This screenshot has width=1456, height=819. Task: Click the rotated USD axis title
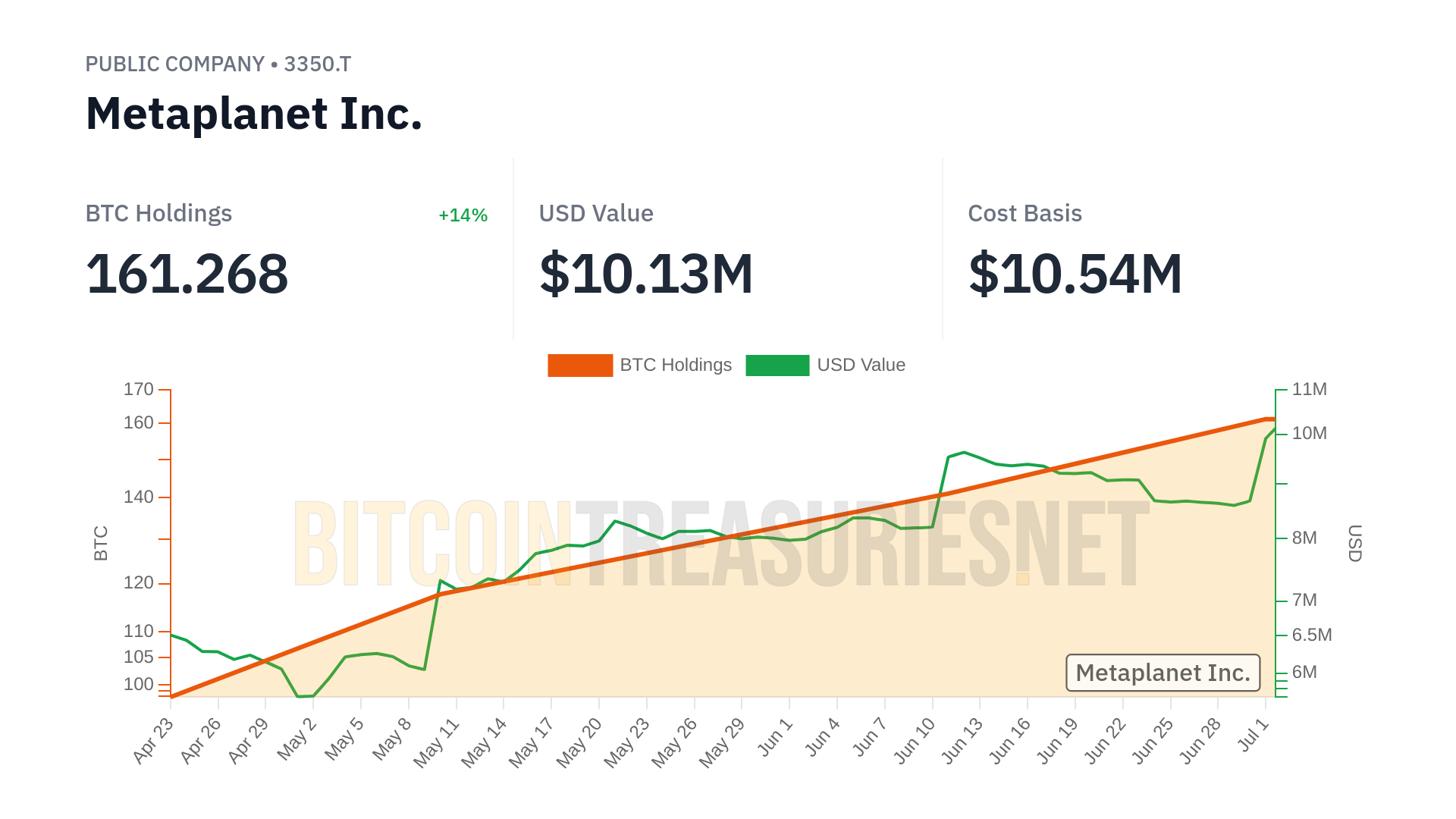pos(1355,543)
